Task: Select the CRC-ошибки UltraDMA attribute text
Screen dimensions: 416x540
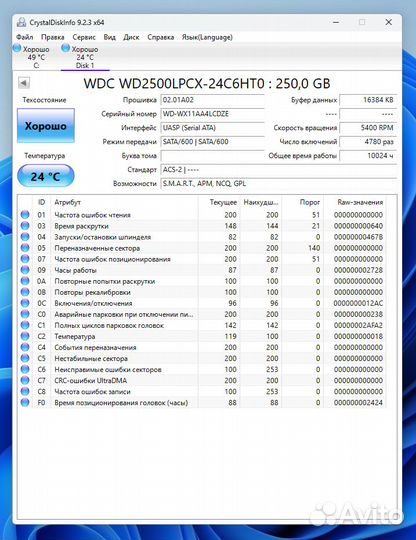Action: point(91,380)
